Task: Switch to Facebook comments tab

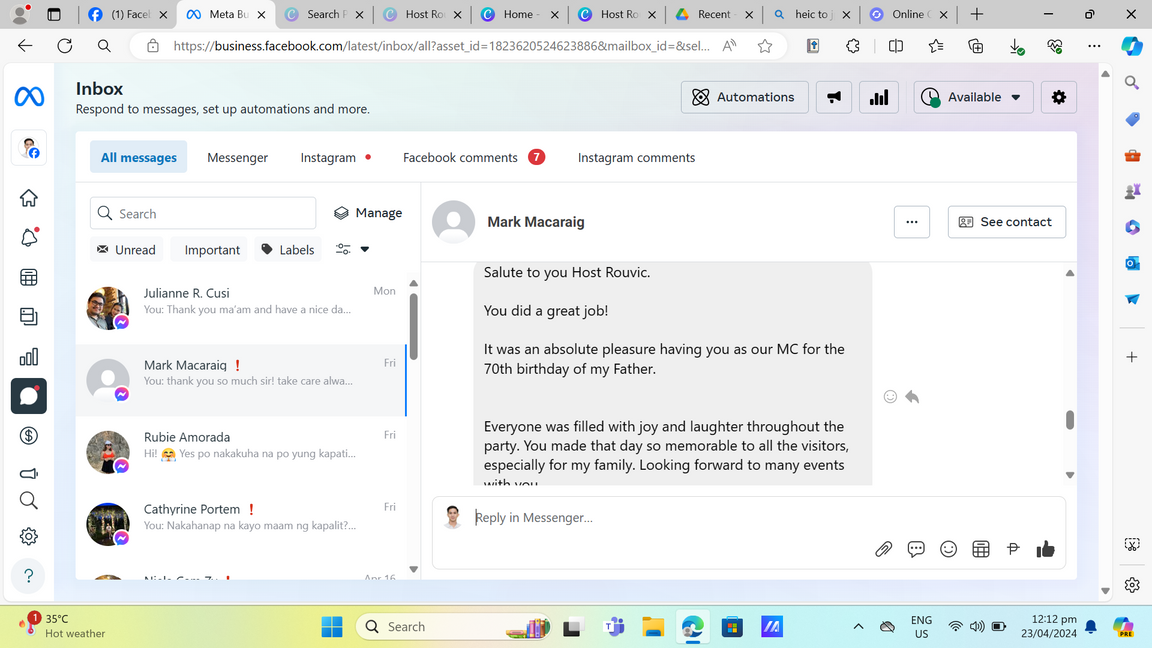Action: point(460,157)
